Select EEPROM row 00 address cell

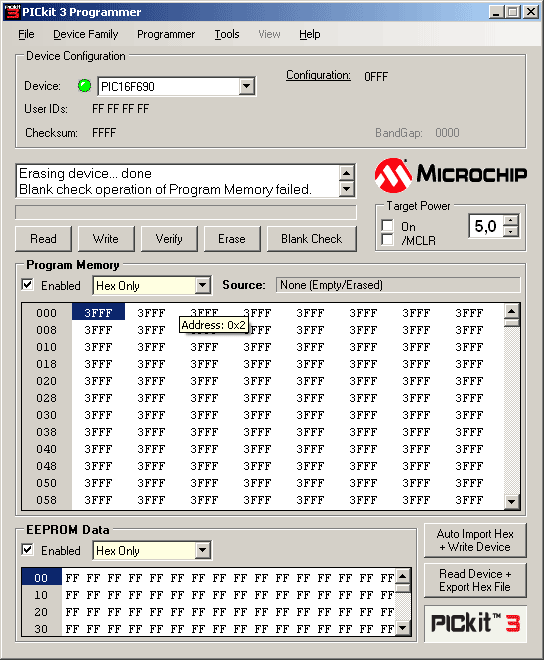41,578
